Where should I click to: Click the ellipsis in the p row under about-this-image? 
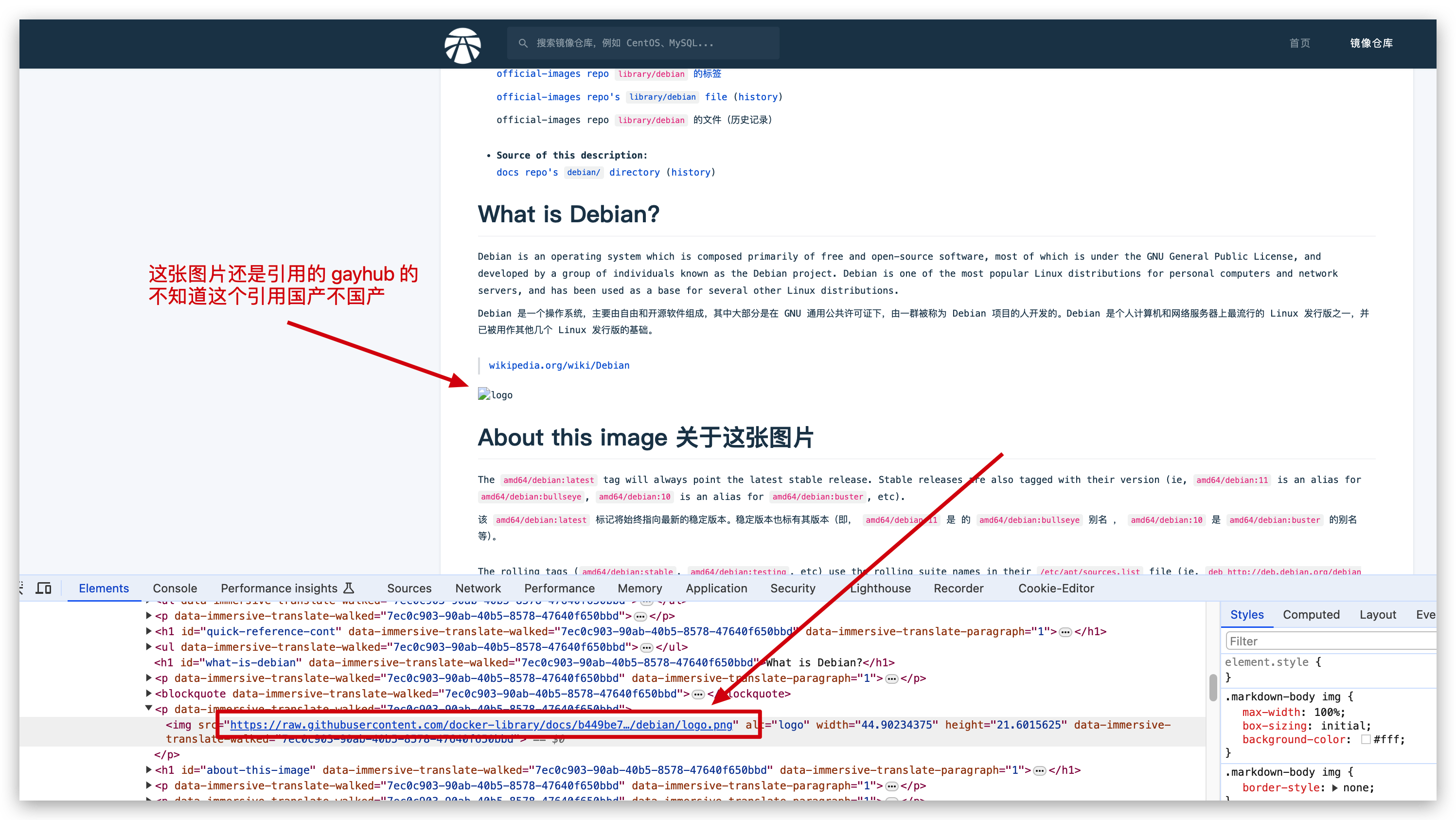(x=891, y=786)
